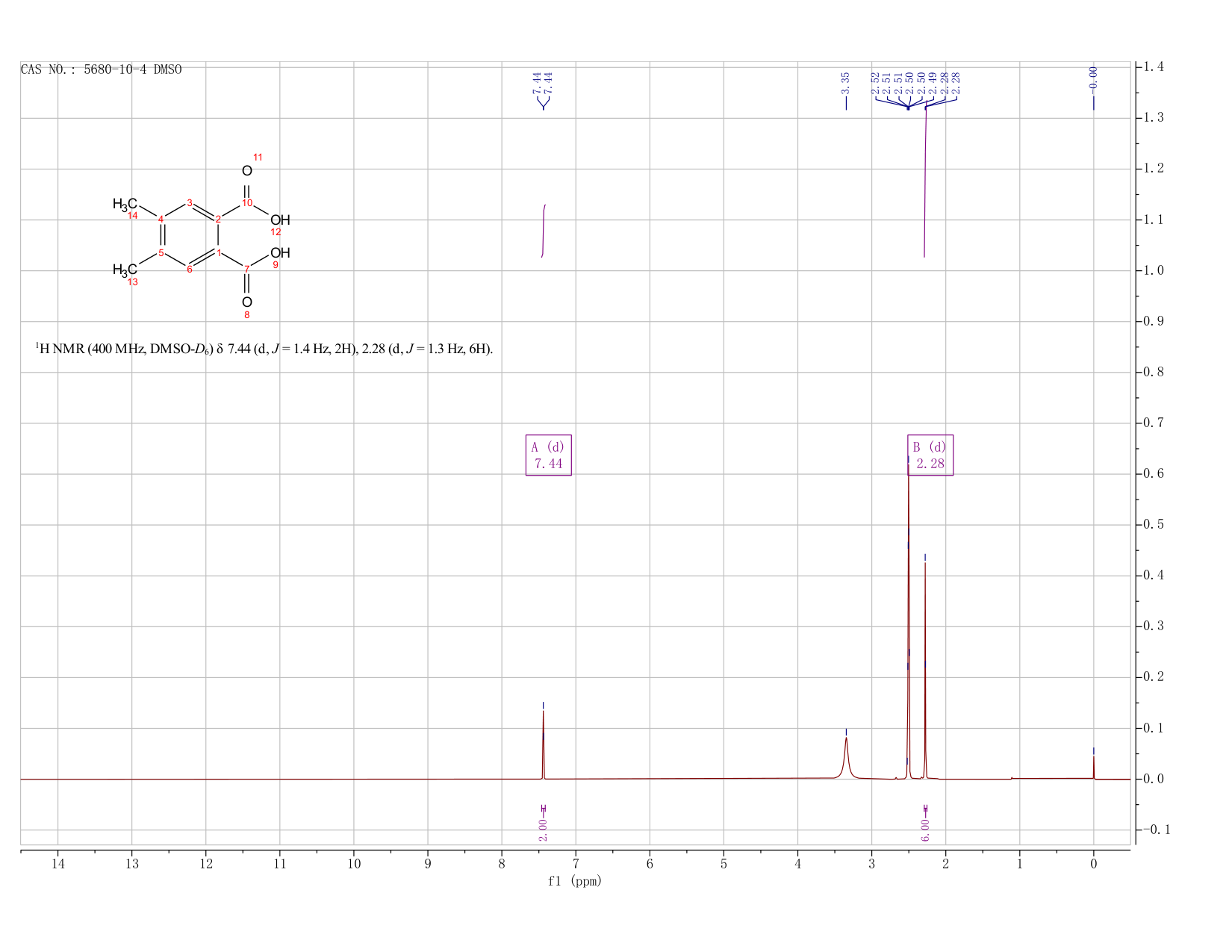Click the y-axis tick label '1.0'

tap(1153, 270)
